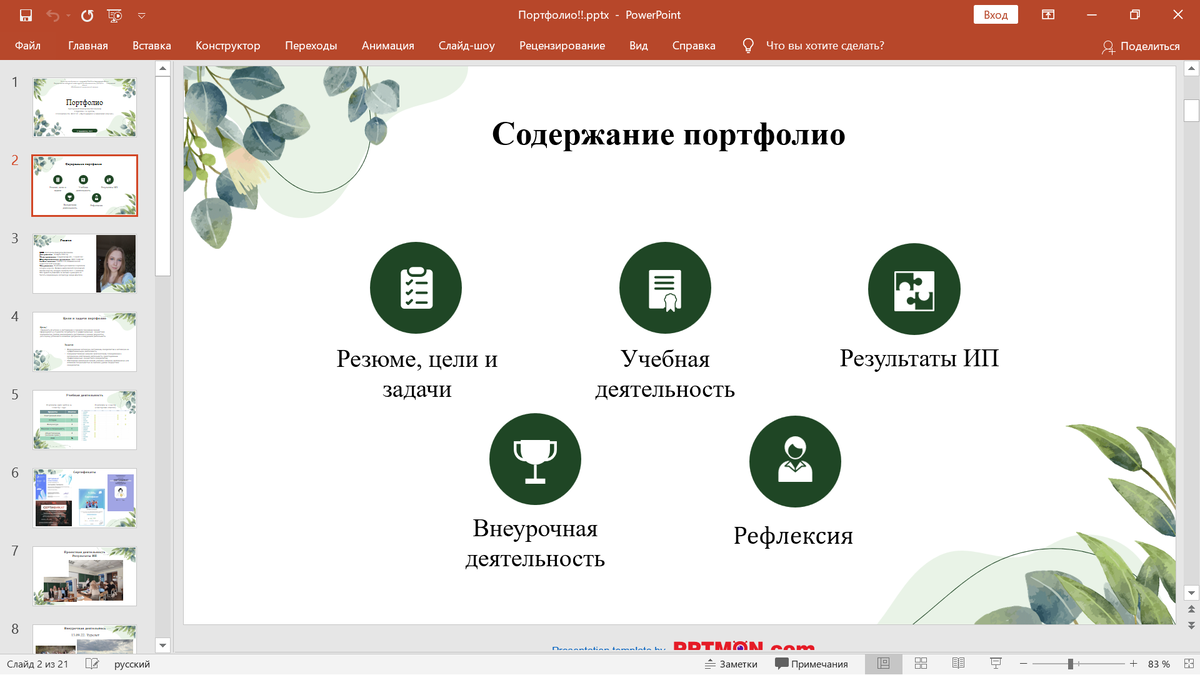This screenshot has width=1200, height=675.
Task: Switch to Slide Sorter view icon
Action: tap(921, 664)
